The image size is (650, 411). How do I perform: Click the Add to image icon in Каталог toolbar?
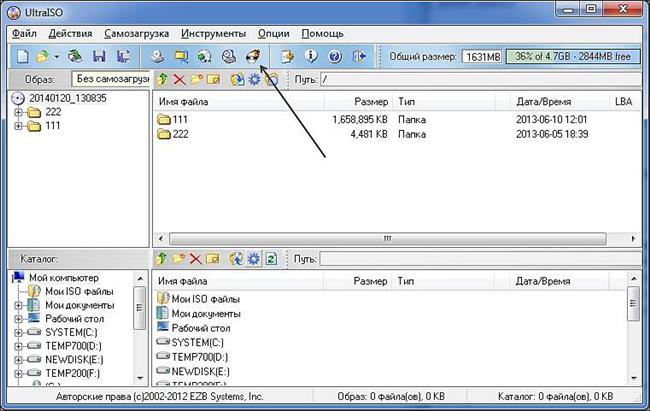(x=236, y=259)
